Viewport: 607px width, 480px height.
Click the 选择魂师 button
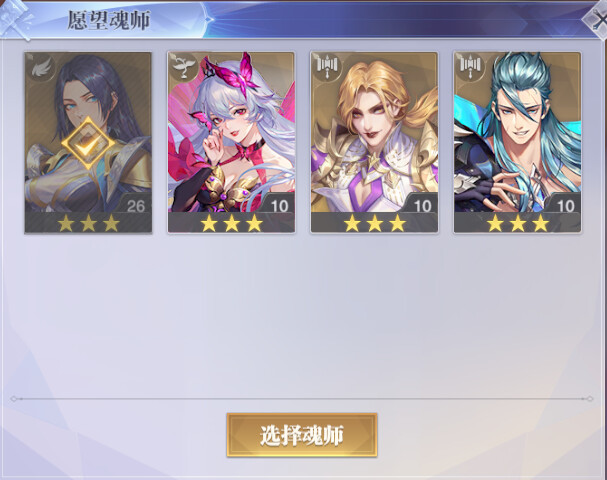(302, 435)
